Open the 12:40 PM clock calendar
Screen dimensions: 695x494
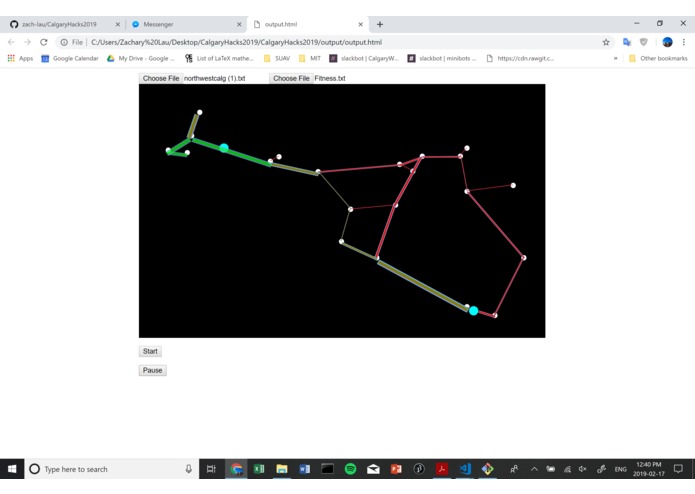[x=649, y=469]
